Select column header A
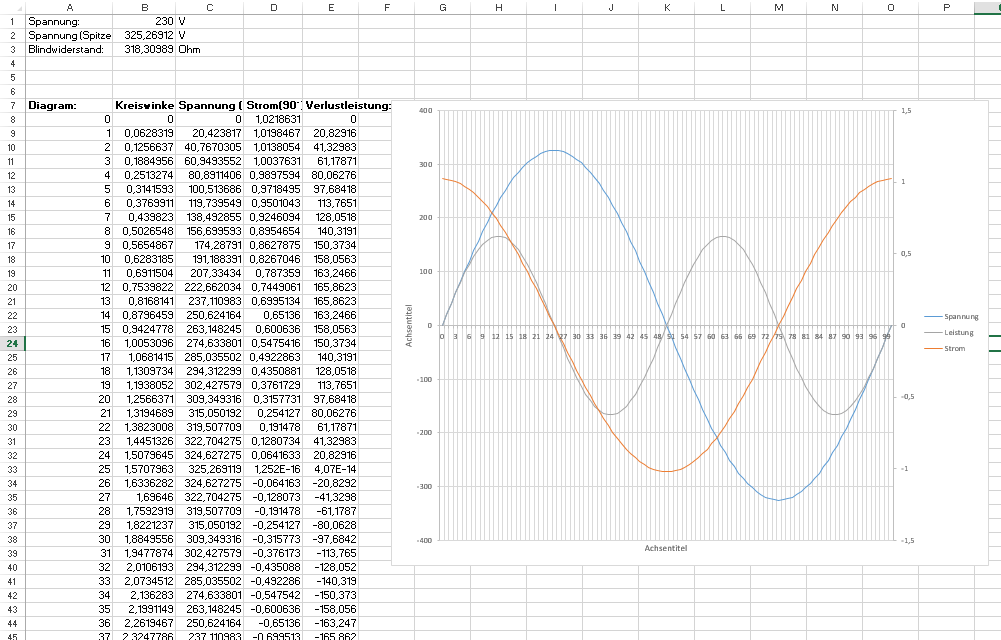Viewport: 1001px width, 640px height. 69,8
